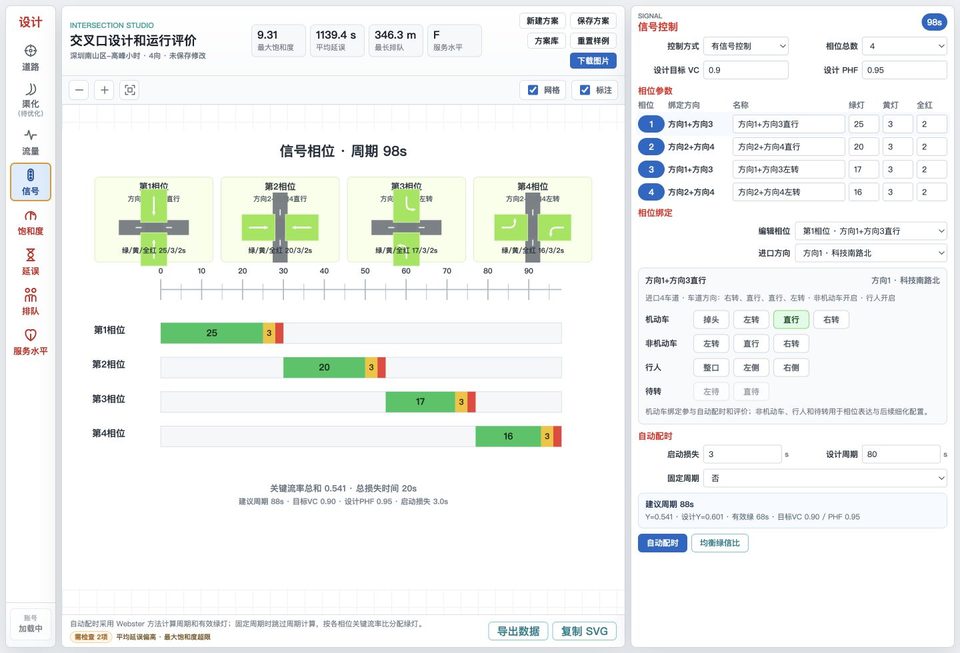Open the 渠化 channelization section

[30, 99]
